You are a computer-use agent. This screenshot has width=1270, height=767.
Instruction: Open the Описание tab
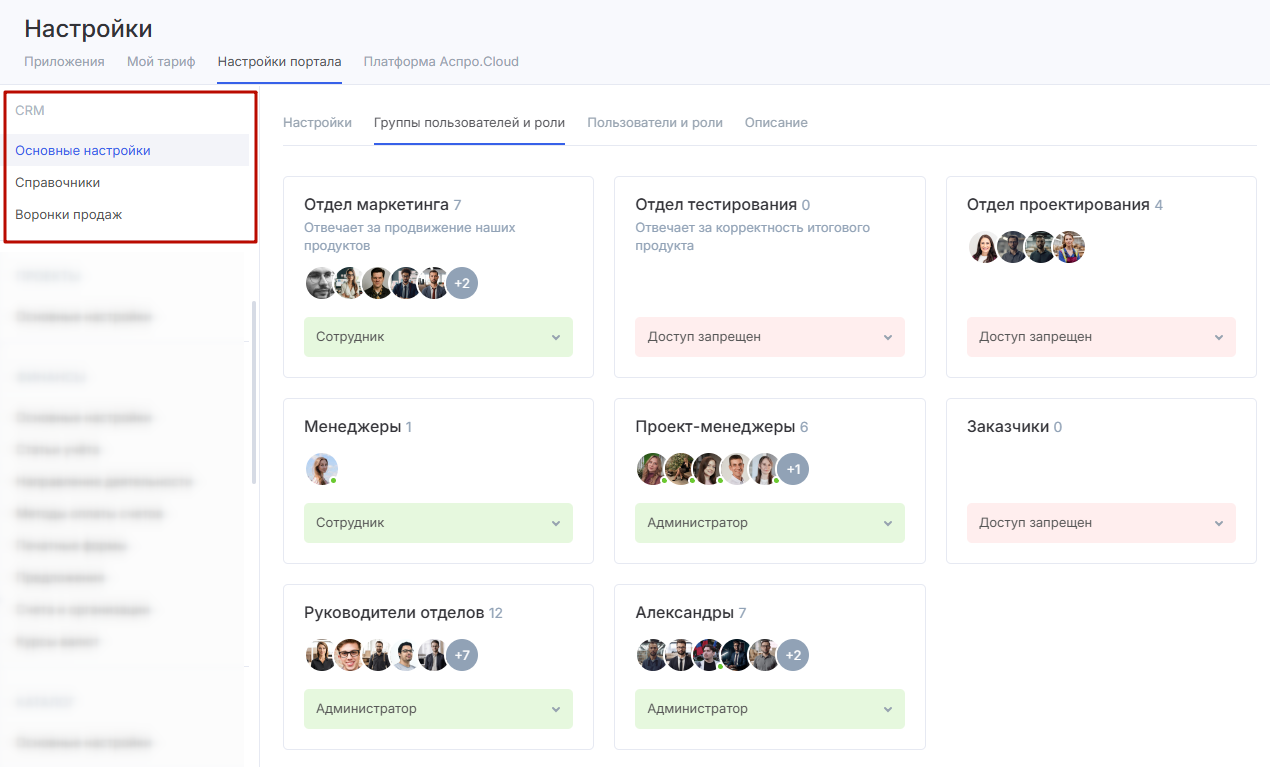tap(776, 123)
